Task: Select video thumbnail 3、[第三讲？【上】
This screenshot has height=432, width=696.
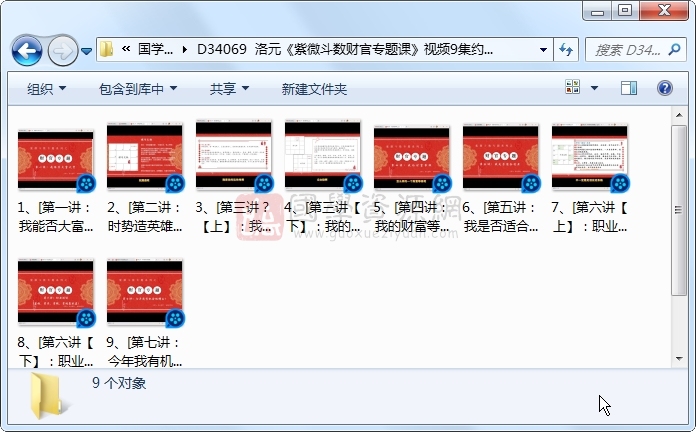Action: pos(233,154)
